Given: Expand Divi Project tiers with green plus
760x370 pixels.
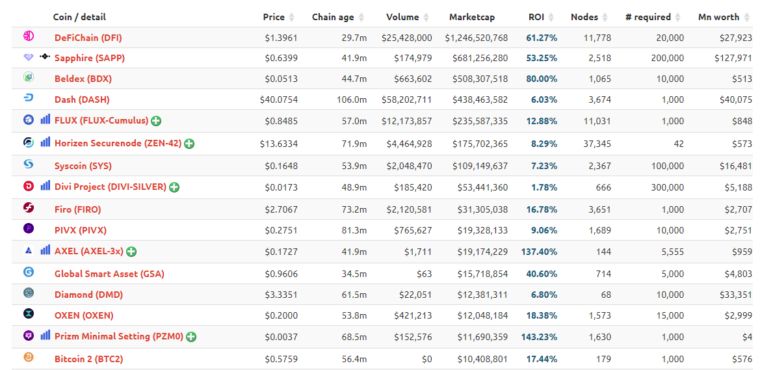Looking at the screenshot, I should pyautogui.click(x=174, y=187).
